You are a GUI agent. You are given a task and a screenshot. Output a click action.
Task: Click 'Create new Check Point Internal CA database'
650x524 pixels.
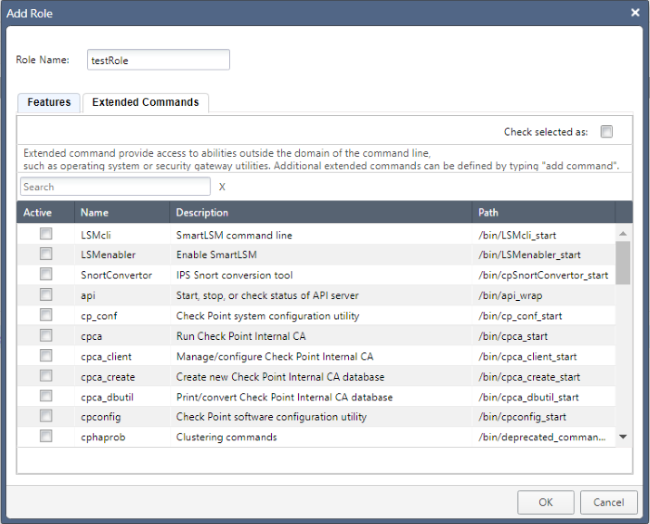(280, 377)
